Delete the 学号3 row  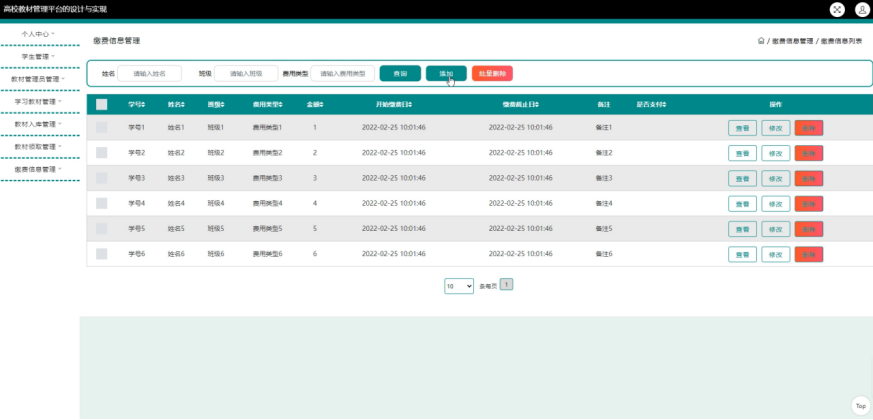(808, 179)
